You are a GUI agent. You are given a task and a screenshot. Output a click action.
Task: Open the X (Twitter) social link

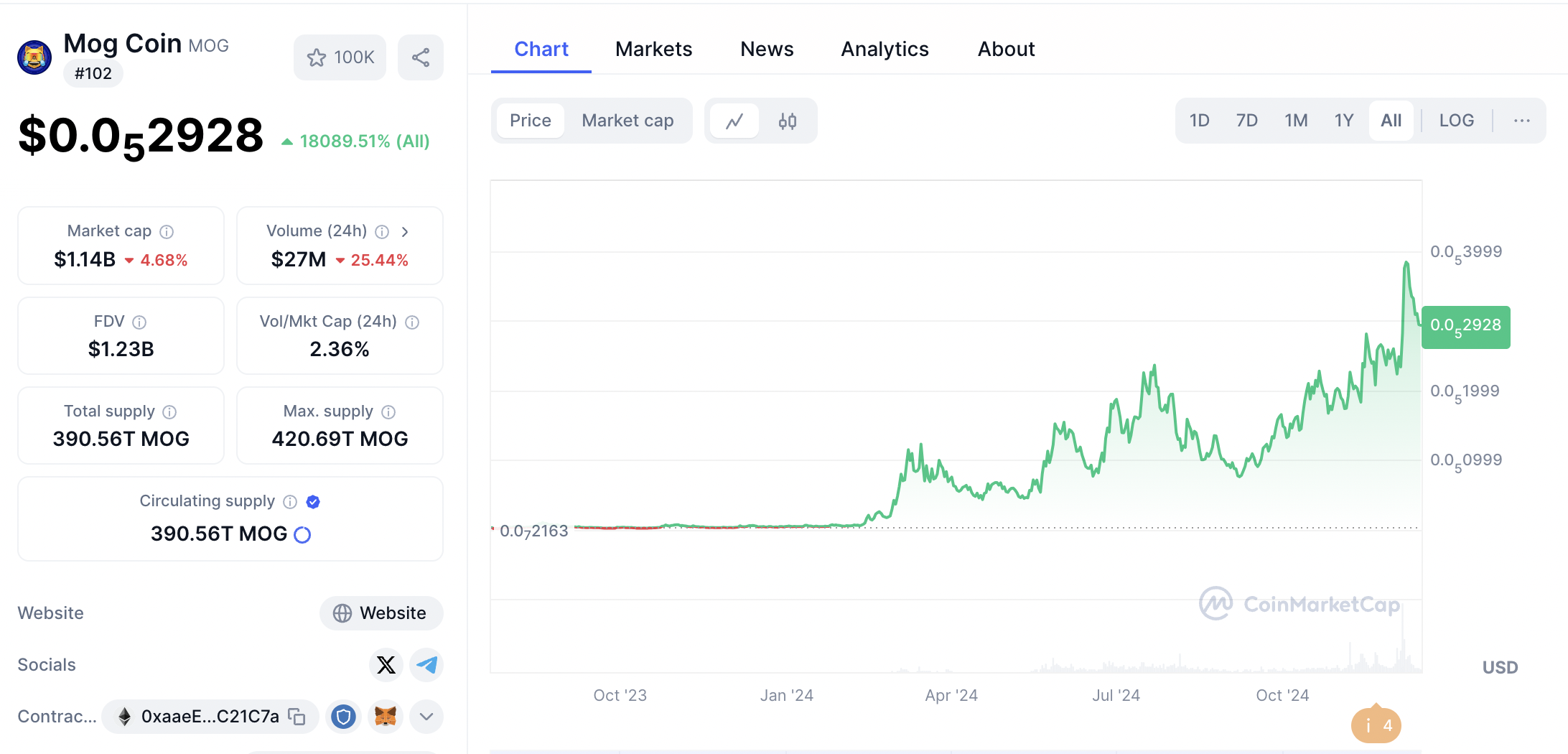pyautogui.click(x=386, y=665)
